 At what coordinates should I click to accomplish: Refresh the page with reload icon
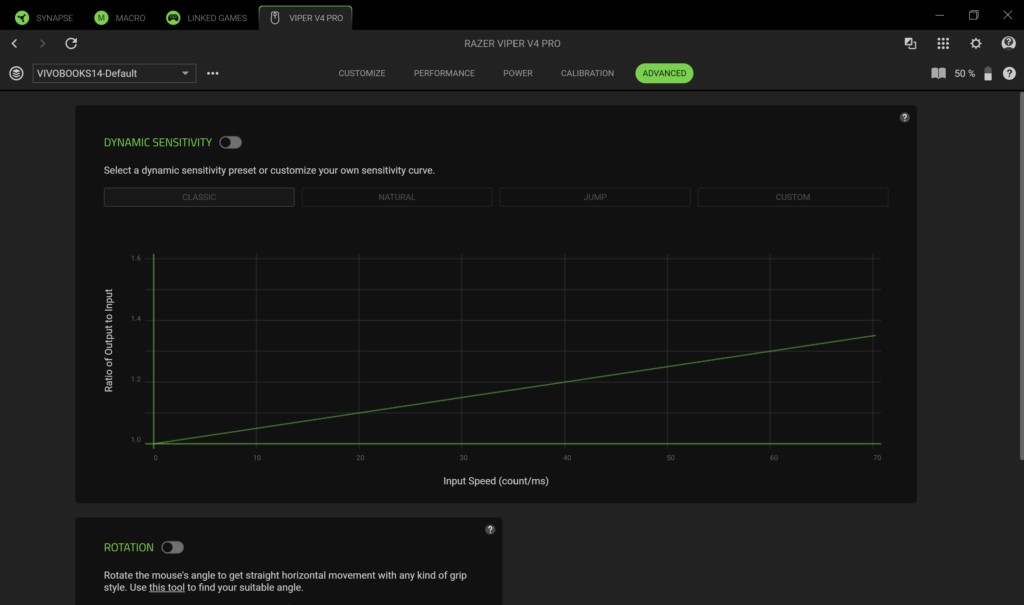(71, 43)
